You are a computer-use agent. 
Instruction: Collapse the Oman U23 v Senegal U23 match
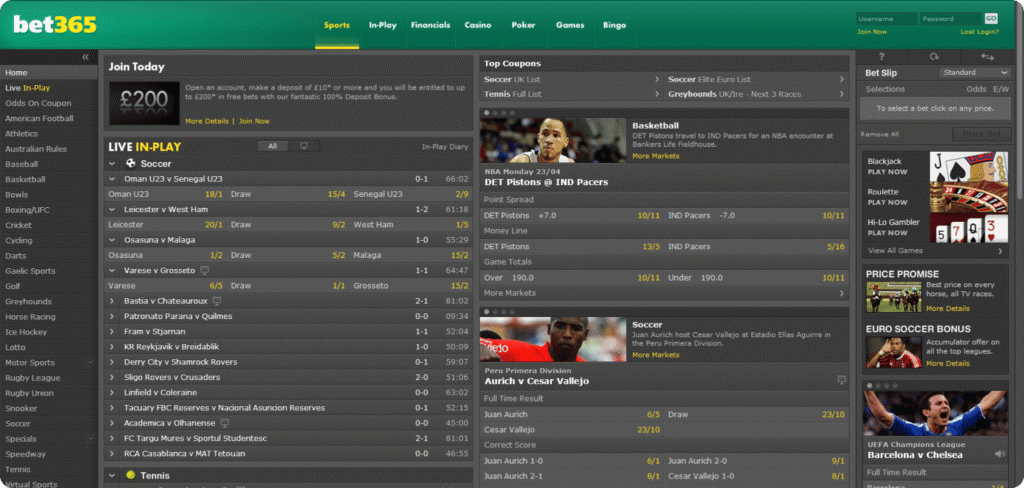[112, 178]
